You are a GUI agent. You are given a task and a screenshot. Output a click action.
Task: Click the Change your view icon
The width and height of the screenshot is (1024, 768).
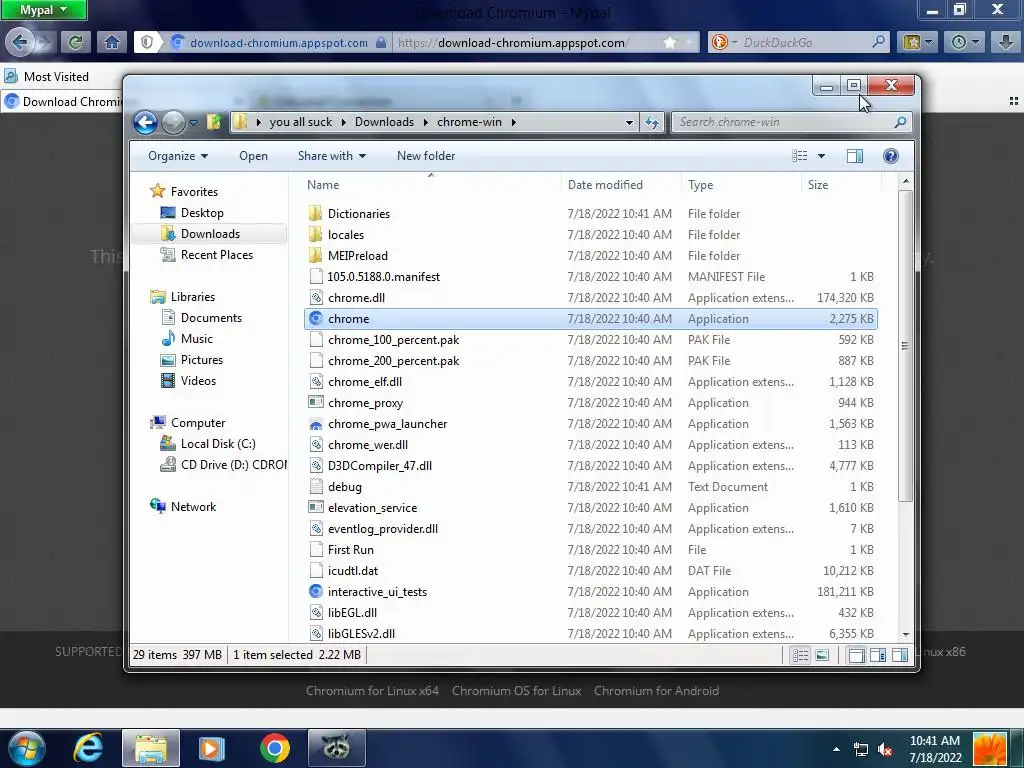point(800,156)
